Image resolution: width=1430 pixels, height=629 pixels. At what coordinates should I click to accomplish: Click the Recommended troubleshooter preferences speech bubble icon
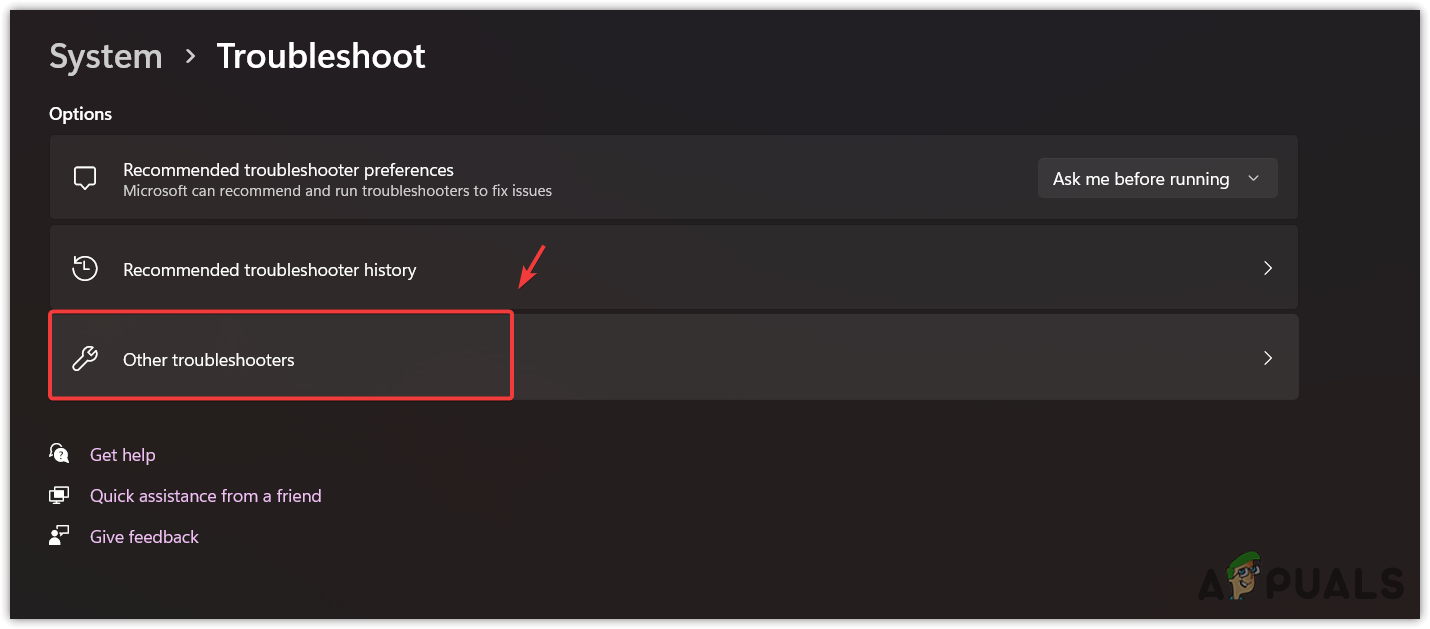[85, 179]
